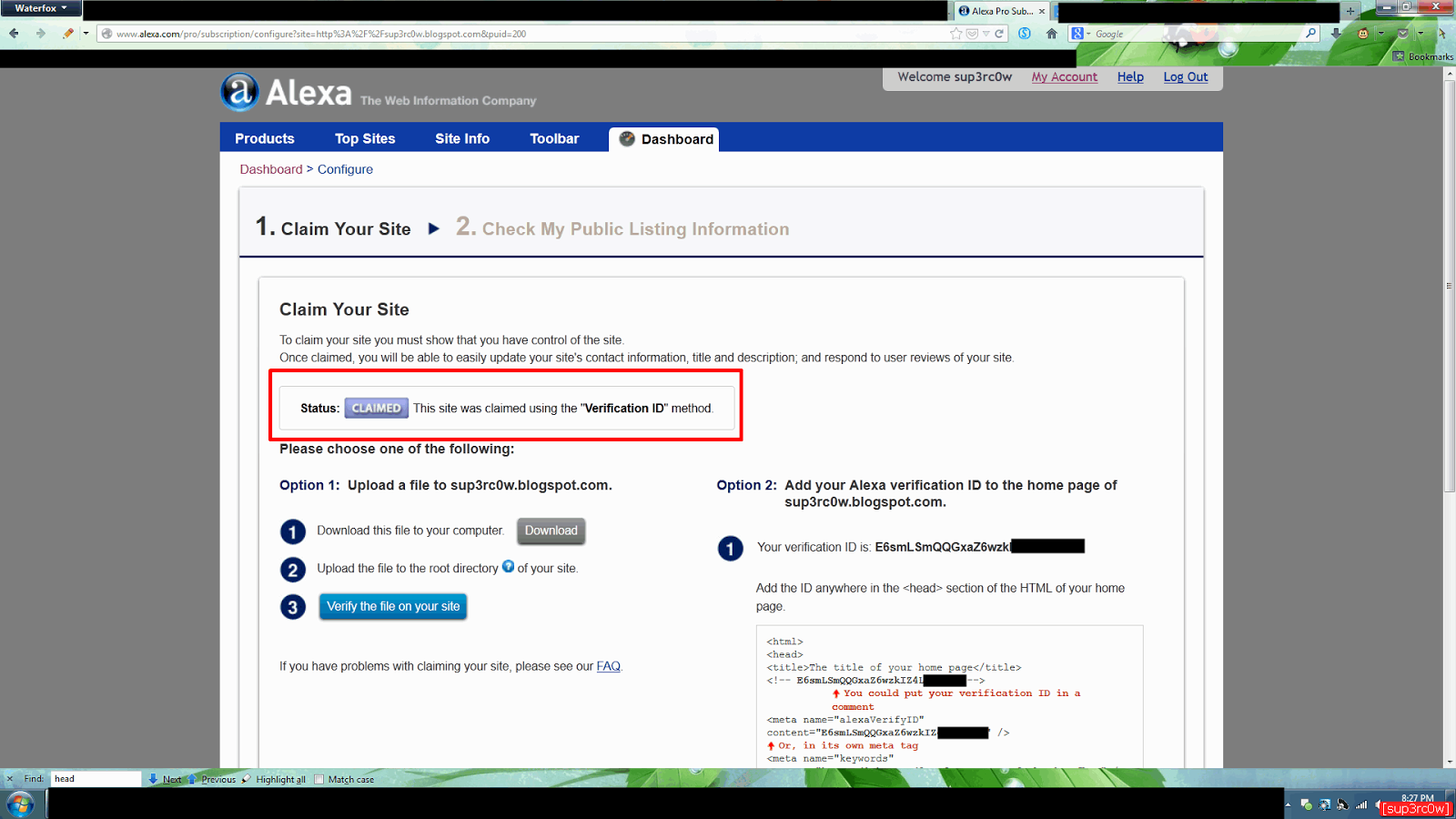Image resolution: width=1456 pixels, height=819 pixels.
Task: Open the Toolbar menu item
Action: (x=554, y=138)
